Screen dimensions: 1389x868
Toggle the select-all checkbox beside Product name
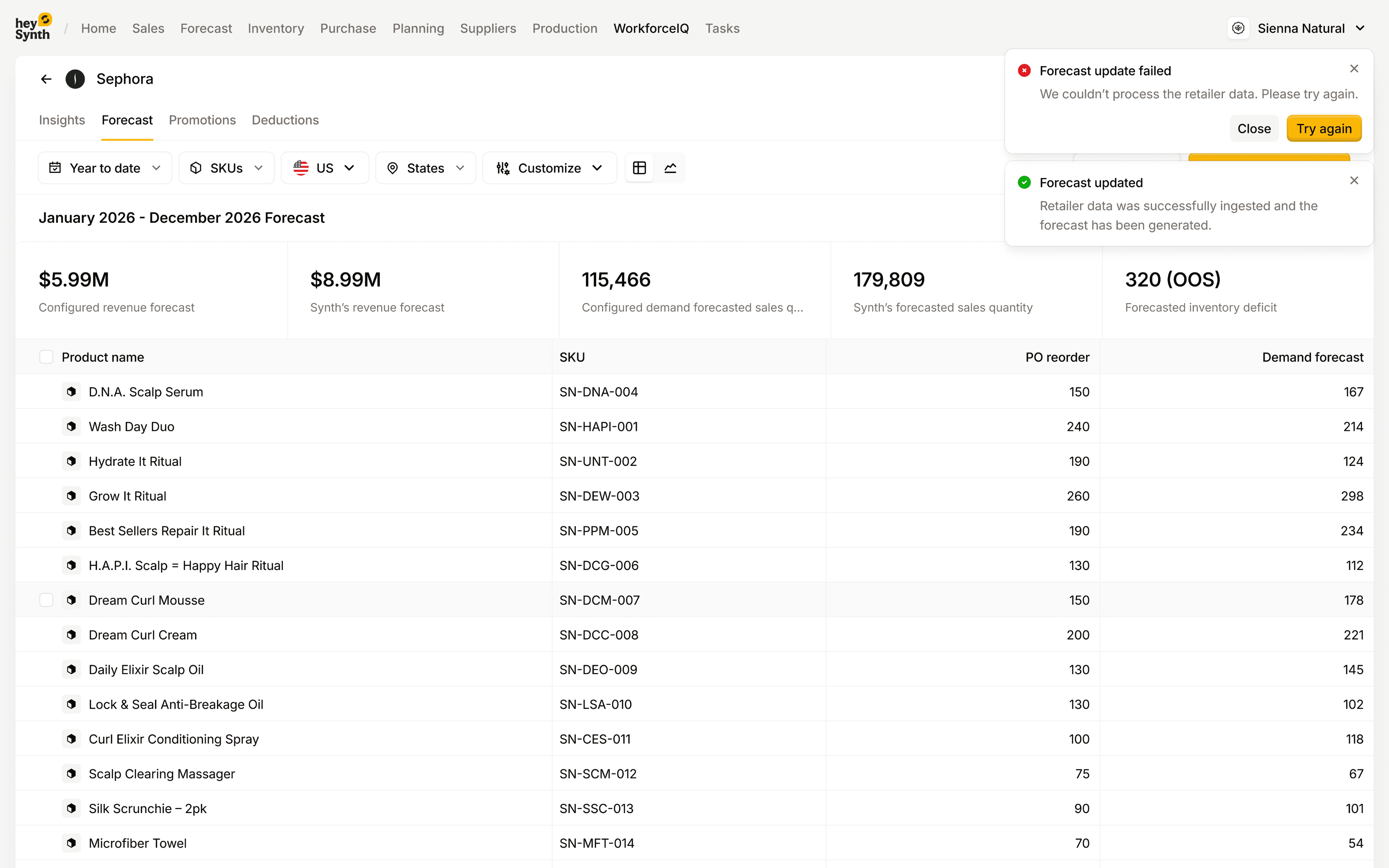[47, 357]
